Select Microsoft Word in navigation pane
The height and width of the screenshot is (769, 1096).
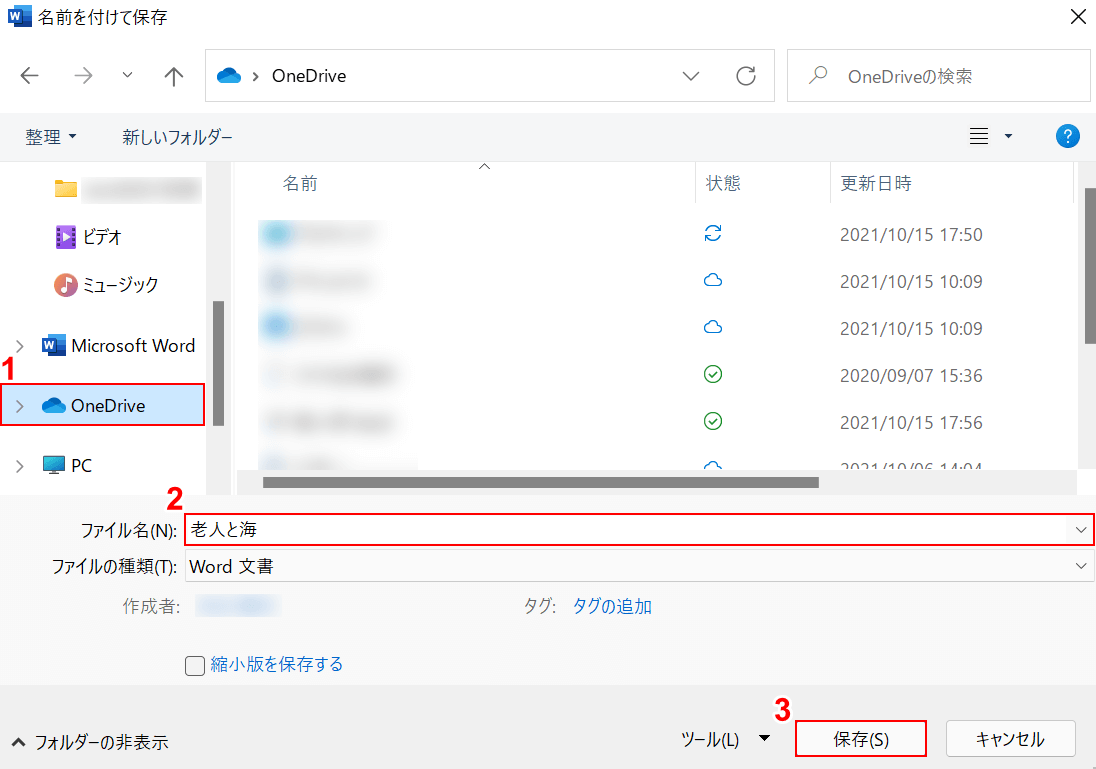(x=132, y=346)
